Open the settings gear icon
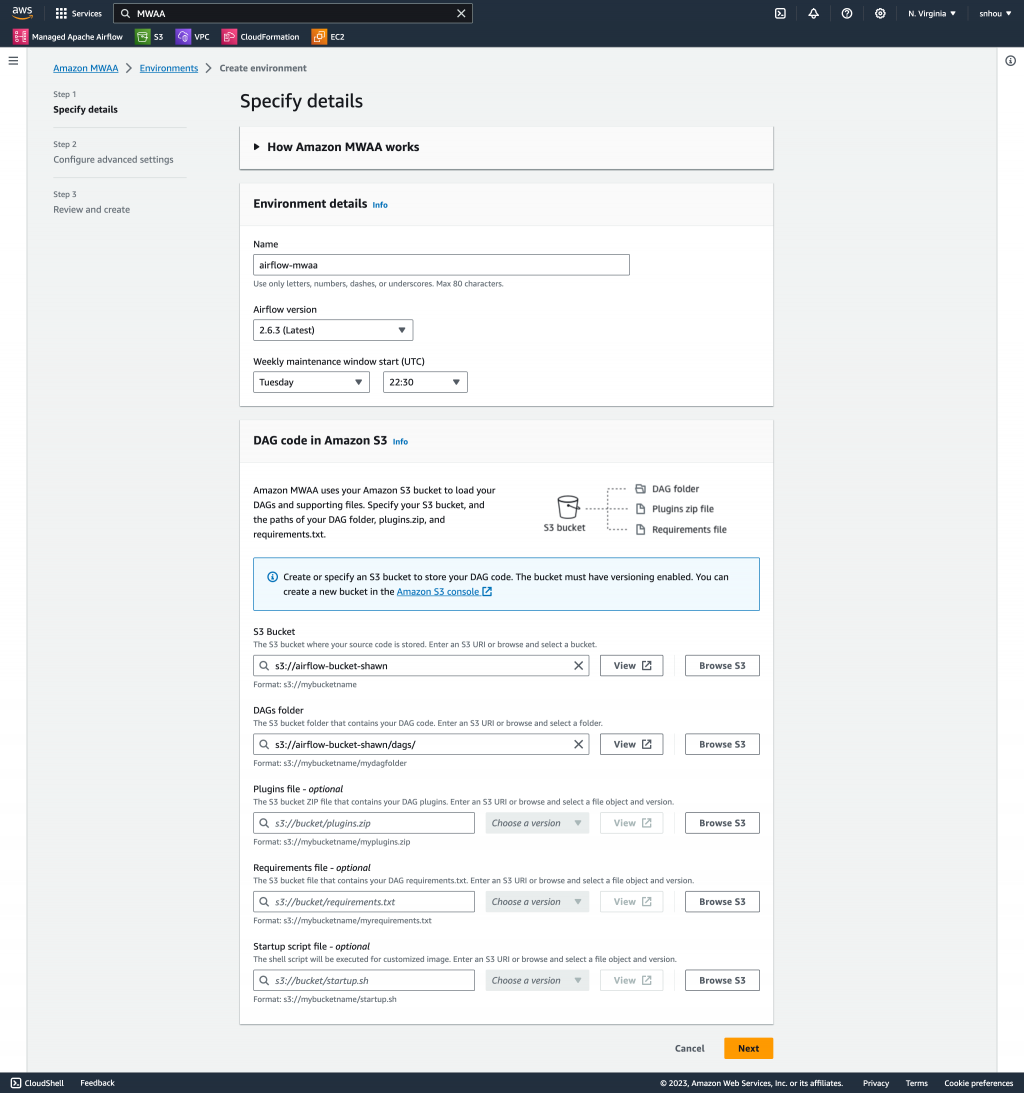The image size is (1024, 1093). pyautogui.click(x=880, y=13)
